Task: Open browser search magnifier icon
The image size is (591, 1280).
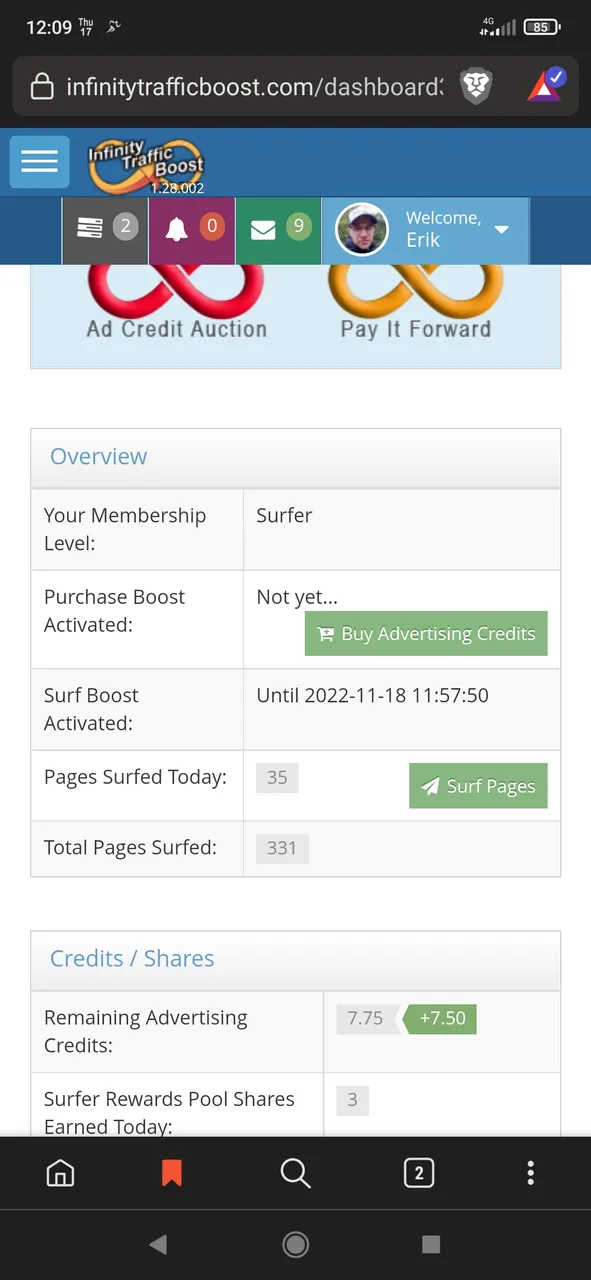Action: [295, 1173]
